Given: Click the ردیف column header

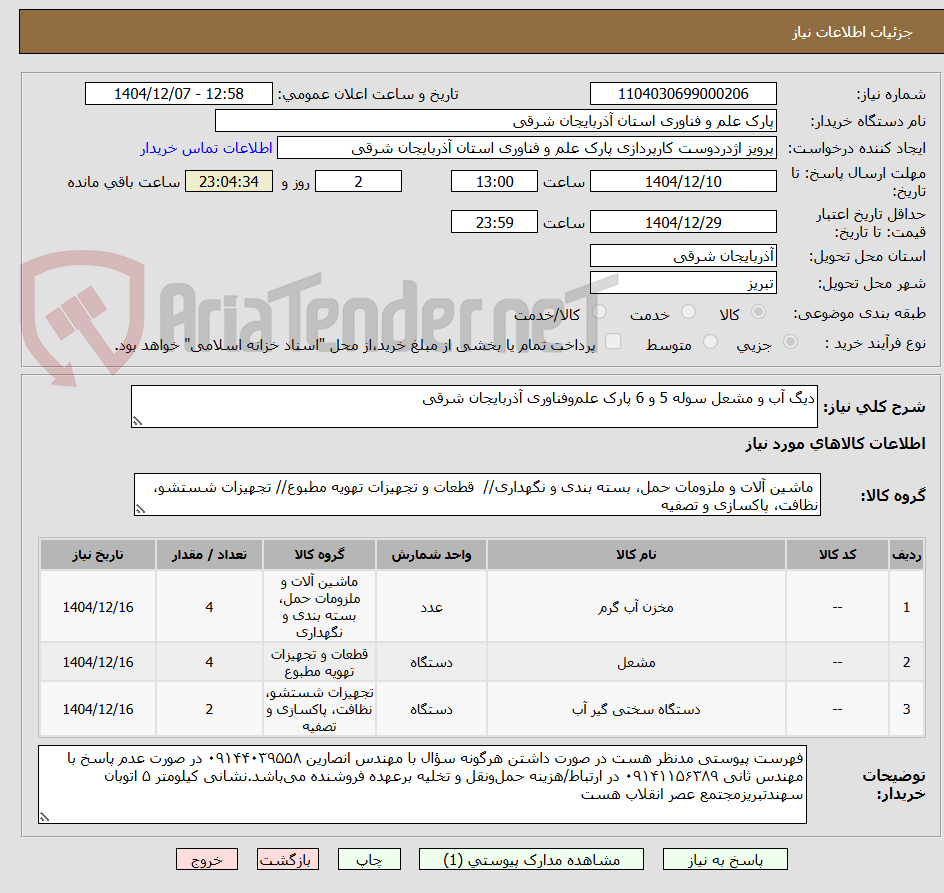Looking at the screenshot, I should (907, 555).
